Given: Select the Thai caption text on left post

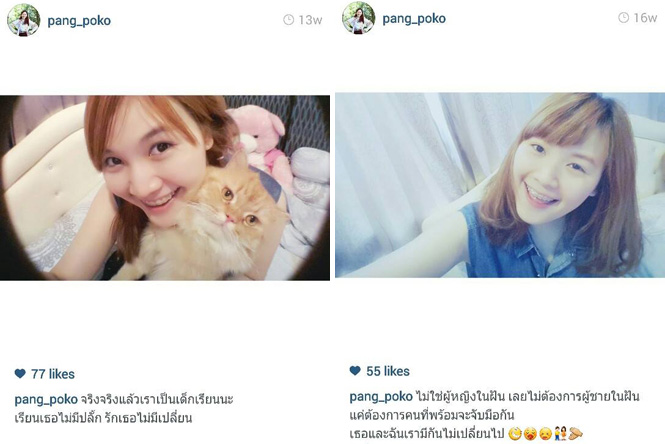Looking at the screenshot, I should [x=124, y=408].
